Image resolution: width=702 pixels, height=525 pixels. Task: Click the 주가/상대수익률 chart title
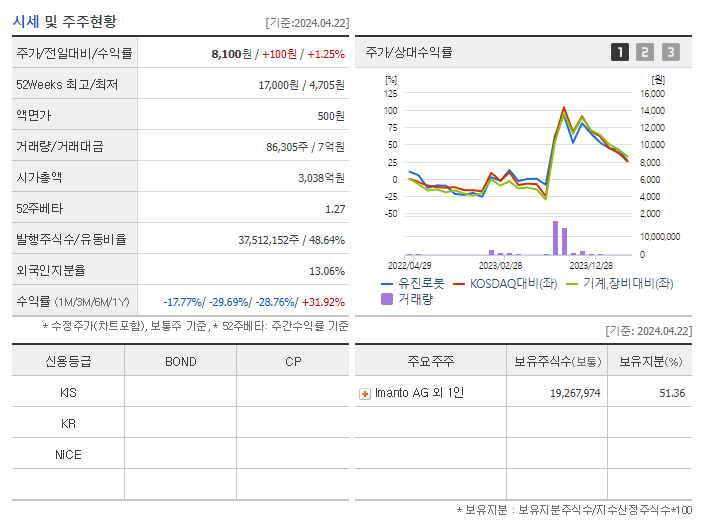409,52
